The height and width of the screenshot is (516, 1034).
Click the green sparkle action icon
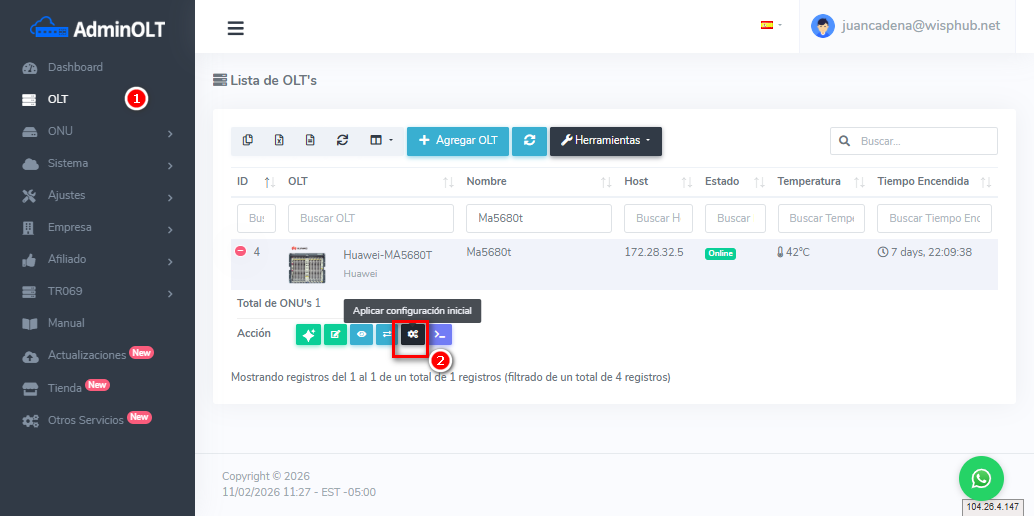(x=308, y=335)
